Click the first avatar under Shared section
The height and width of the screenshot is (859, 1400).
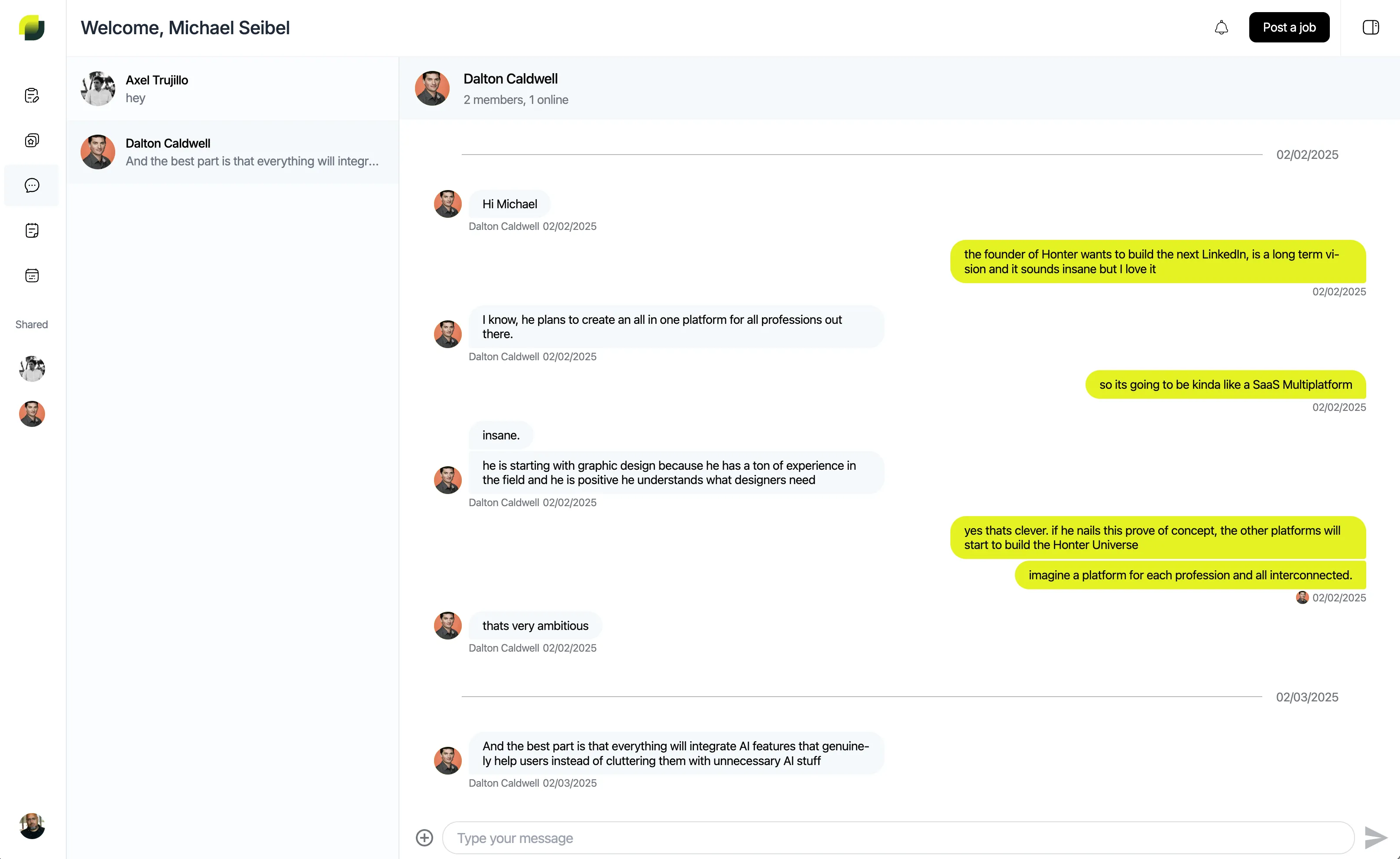click(31, 368)
